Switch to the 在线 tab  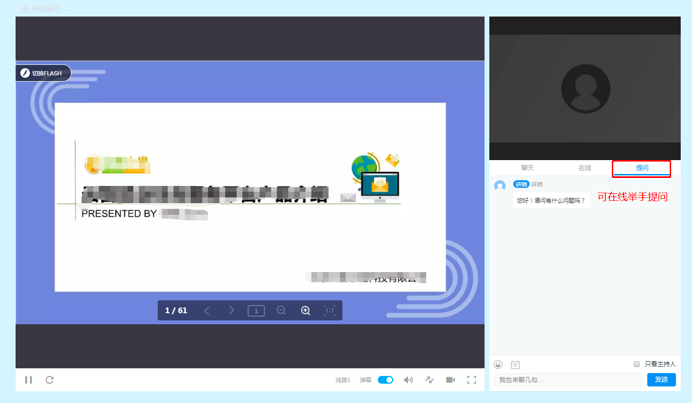coord(585,168)
